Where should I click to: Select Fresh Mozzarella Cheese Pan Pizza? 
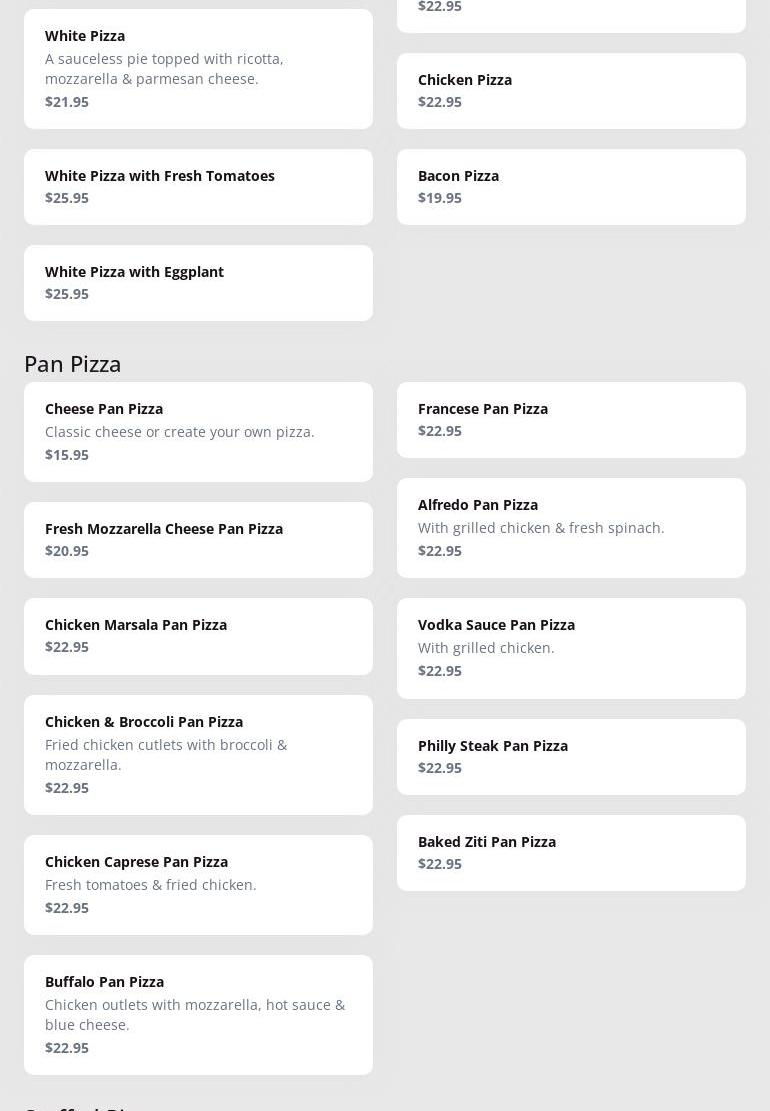(x=198, y=540)
